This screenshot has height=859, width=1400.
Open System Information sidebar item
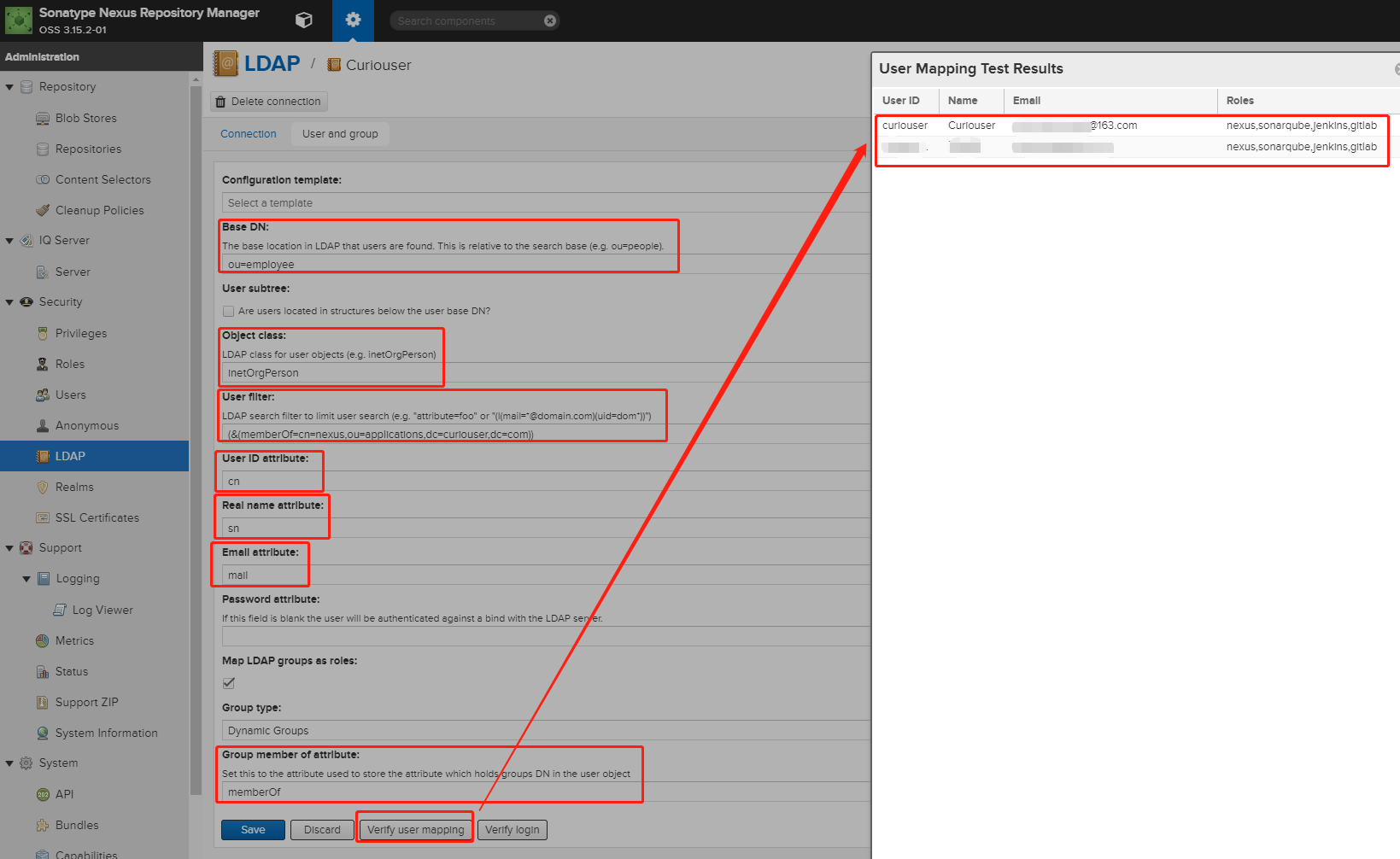[106, 733]
